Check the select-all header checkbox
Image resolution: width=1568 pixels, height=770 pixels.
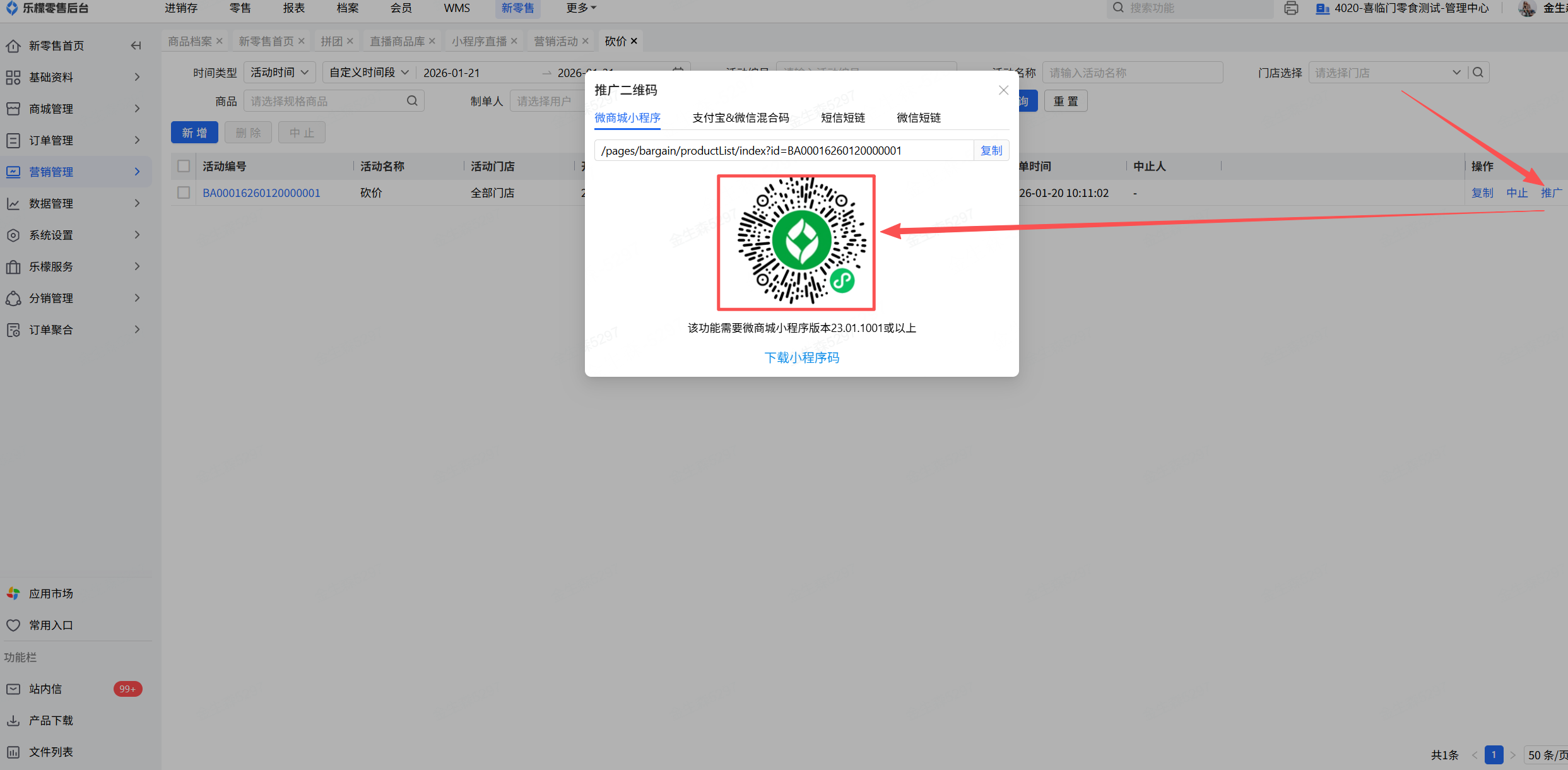pyautogui.click(x=184, y=166)
